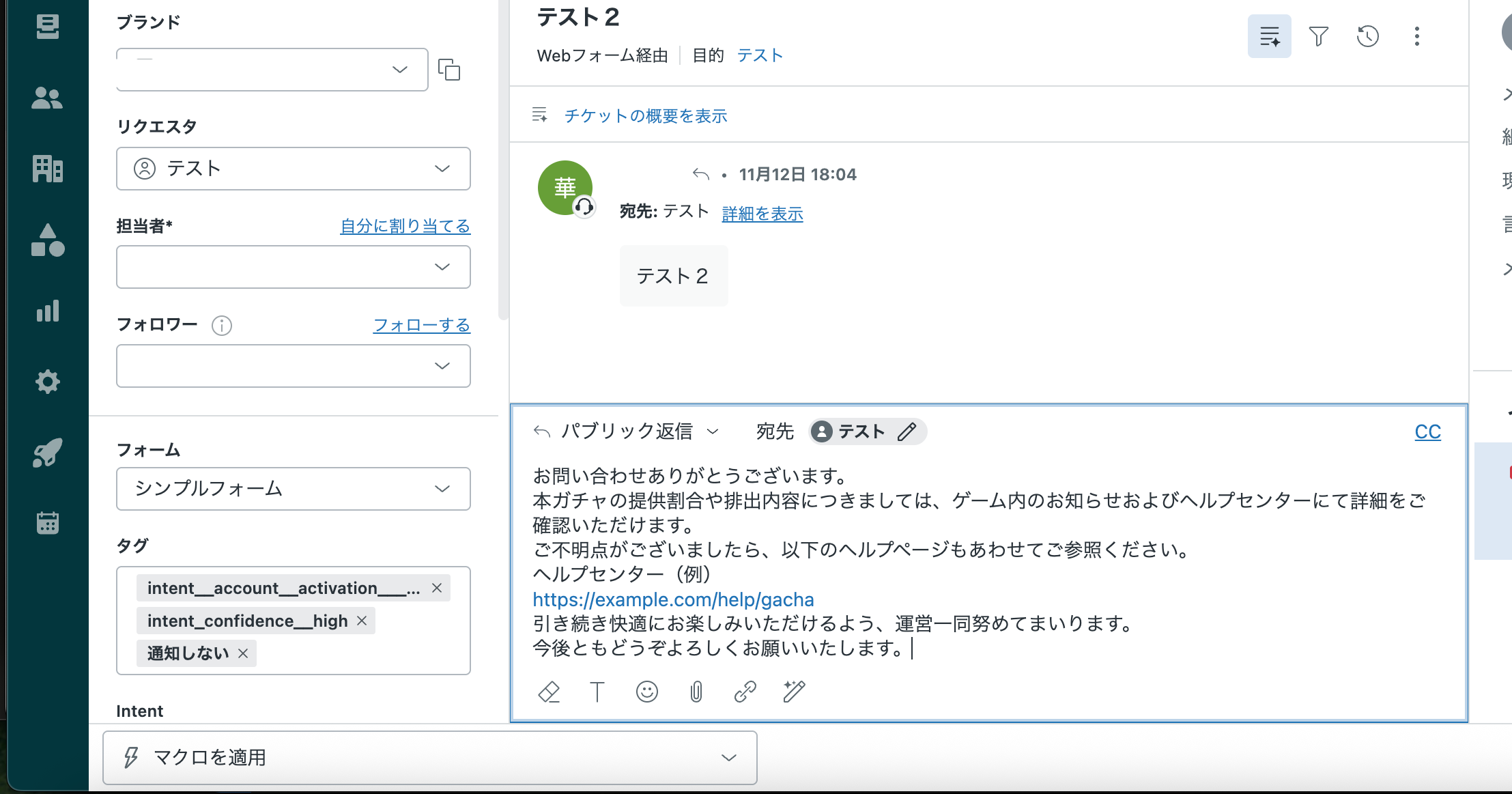Remove the 通知しない tag

243,653
